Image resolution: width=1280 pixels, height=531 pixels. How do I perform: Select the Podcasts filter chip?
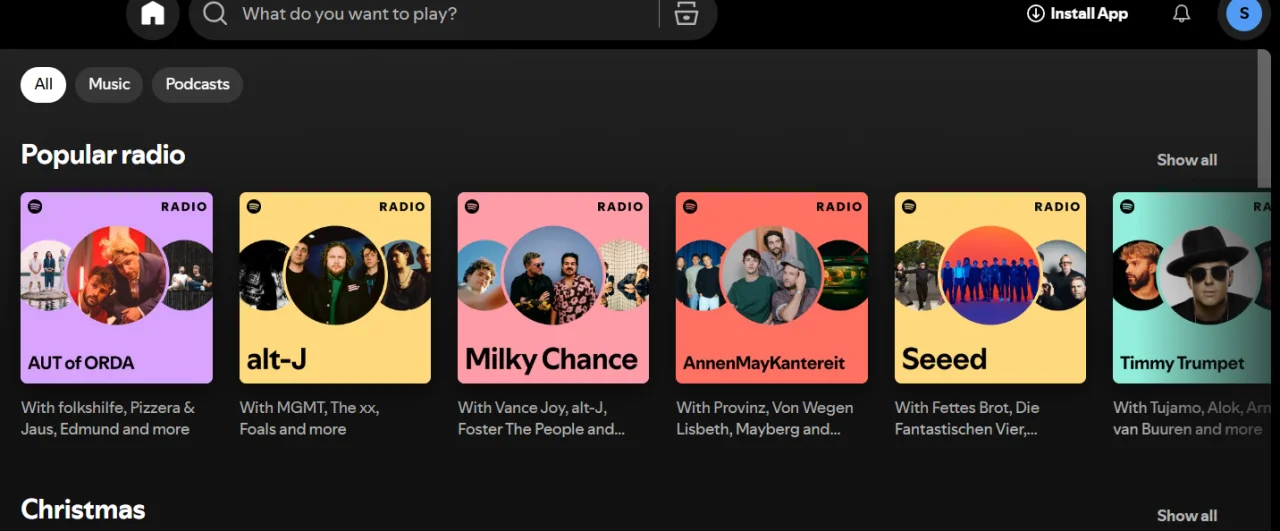[x=197, y=84]
